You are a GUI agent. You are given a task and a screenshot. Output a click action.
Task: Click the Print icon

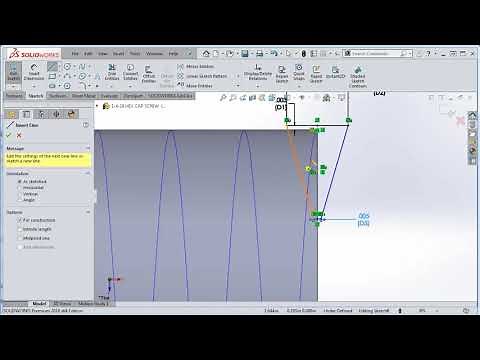[x=260, y=53]
